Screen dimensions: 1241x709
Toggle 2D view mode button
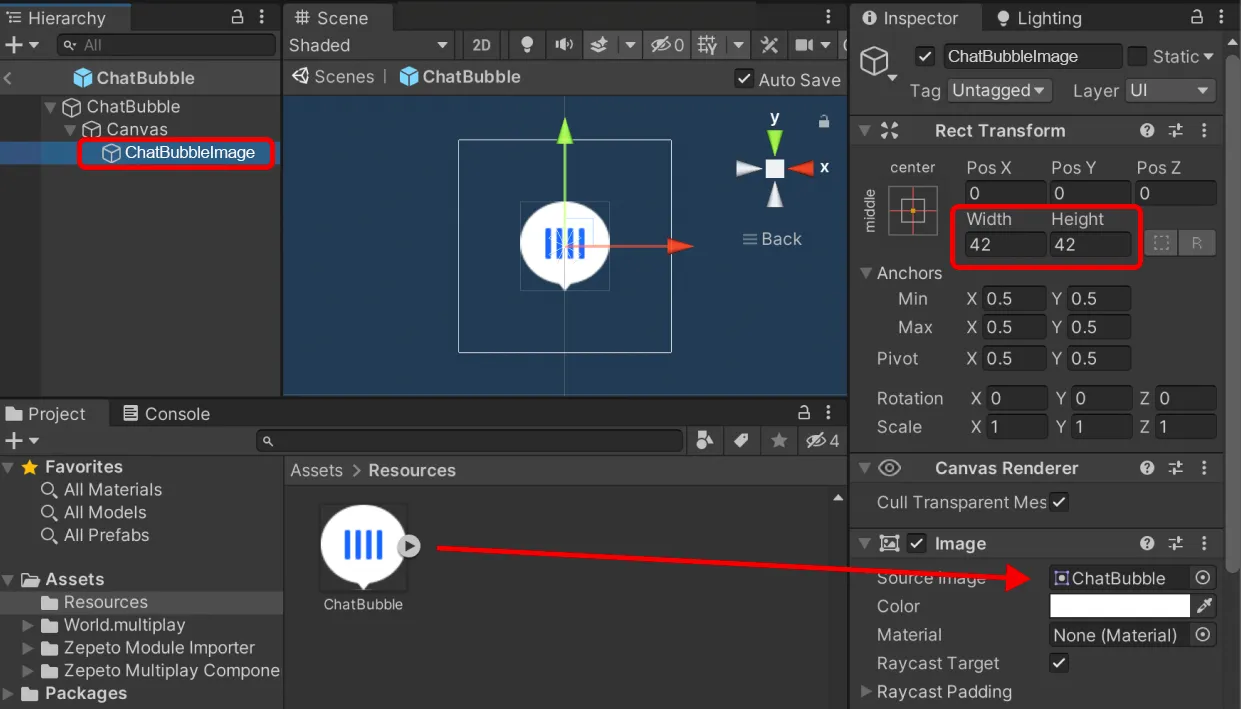pyautogui.click(x=482, y=45)
